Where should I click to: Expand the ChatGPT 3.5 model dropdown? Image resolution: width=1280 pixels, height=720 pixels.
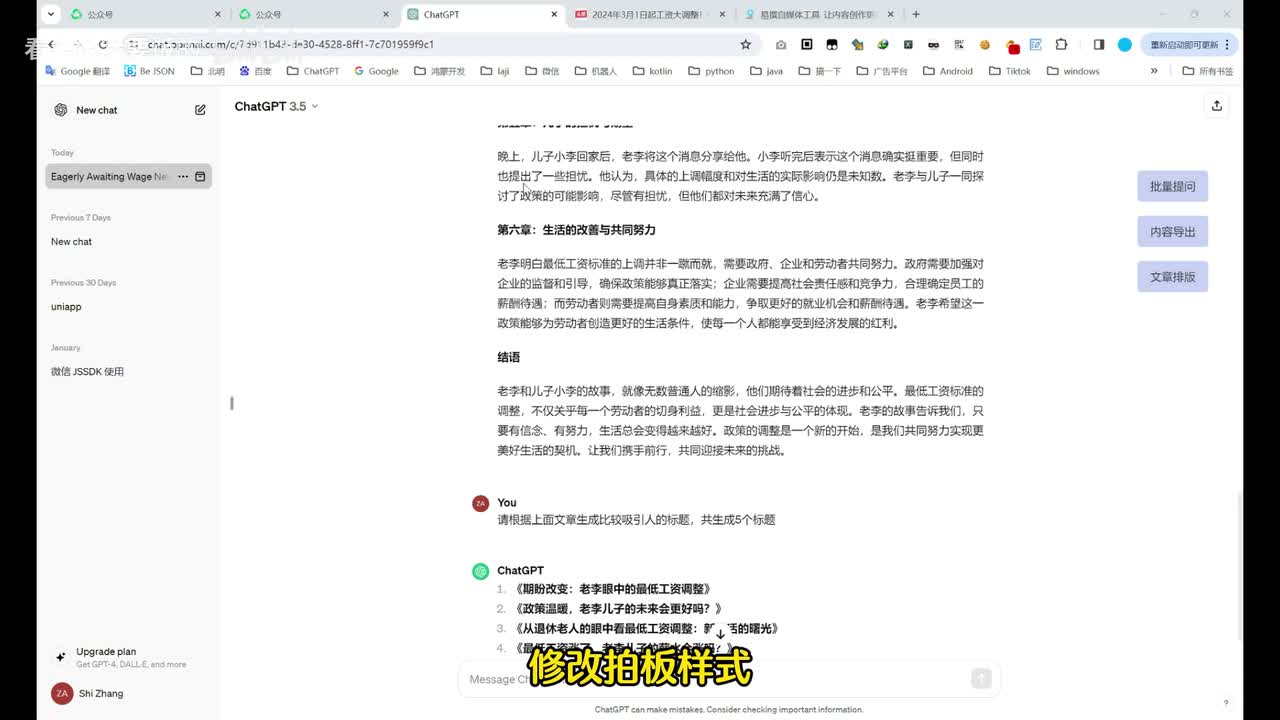click(x=276, y=106)
